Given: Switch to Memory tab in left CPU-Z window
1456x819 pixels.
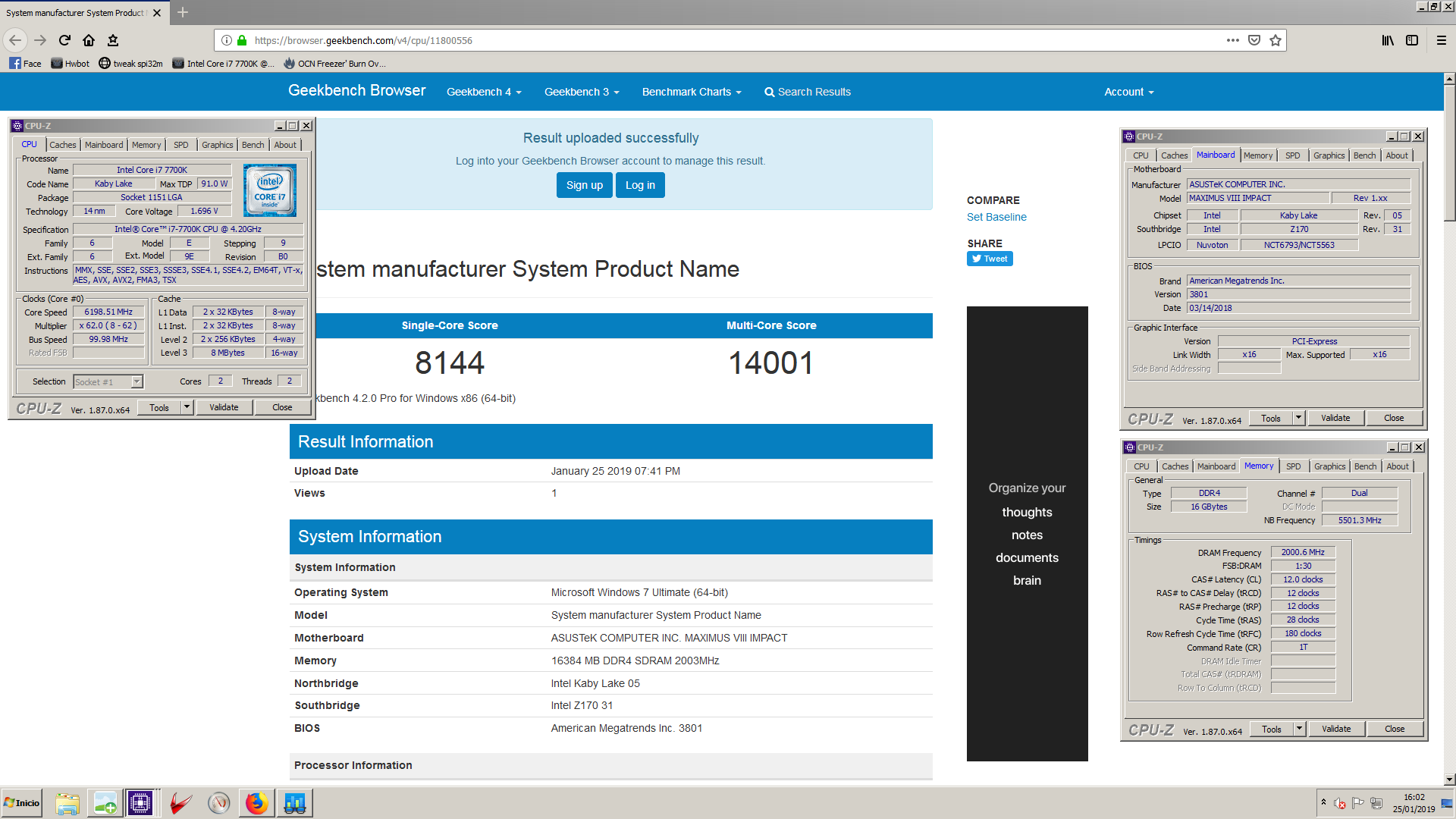Looking at the screenshot, I should click(146, 145).
